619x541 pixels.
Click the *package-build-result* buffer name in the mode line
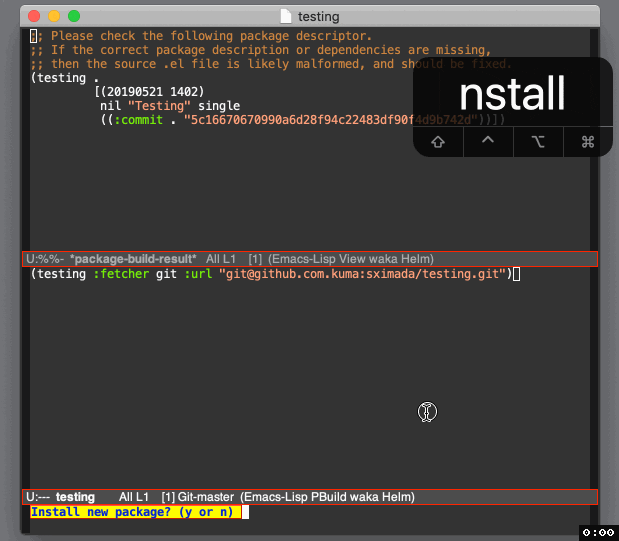pos(133,259)
